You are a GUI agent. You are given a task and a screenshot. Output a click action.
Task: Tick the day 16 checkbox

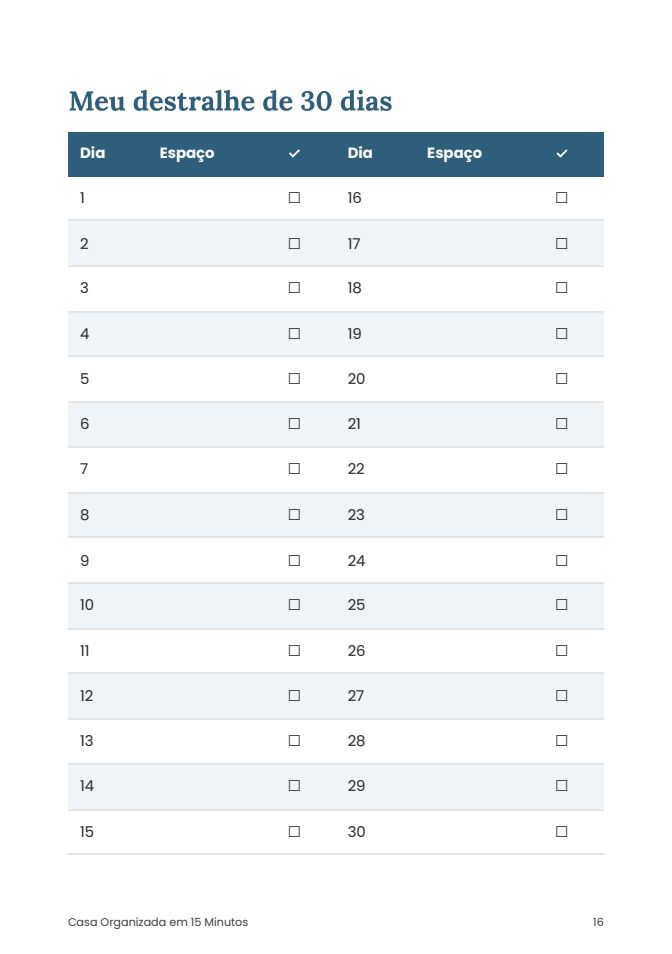click(562, 198)
